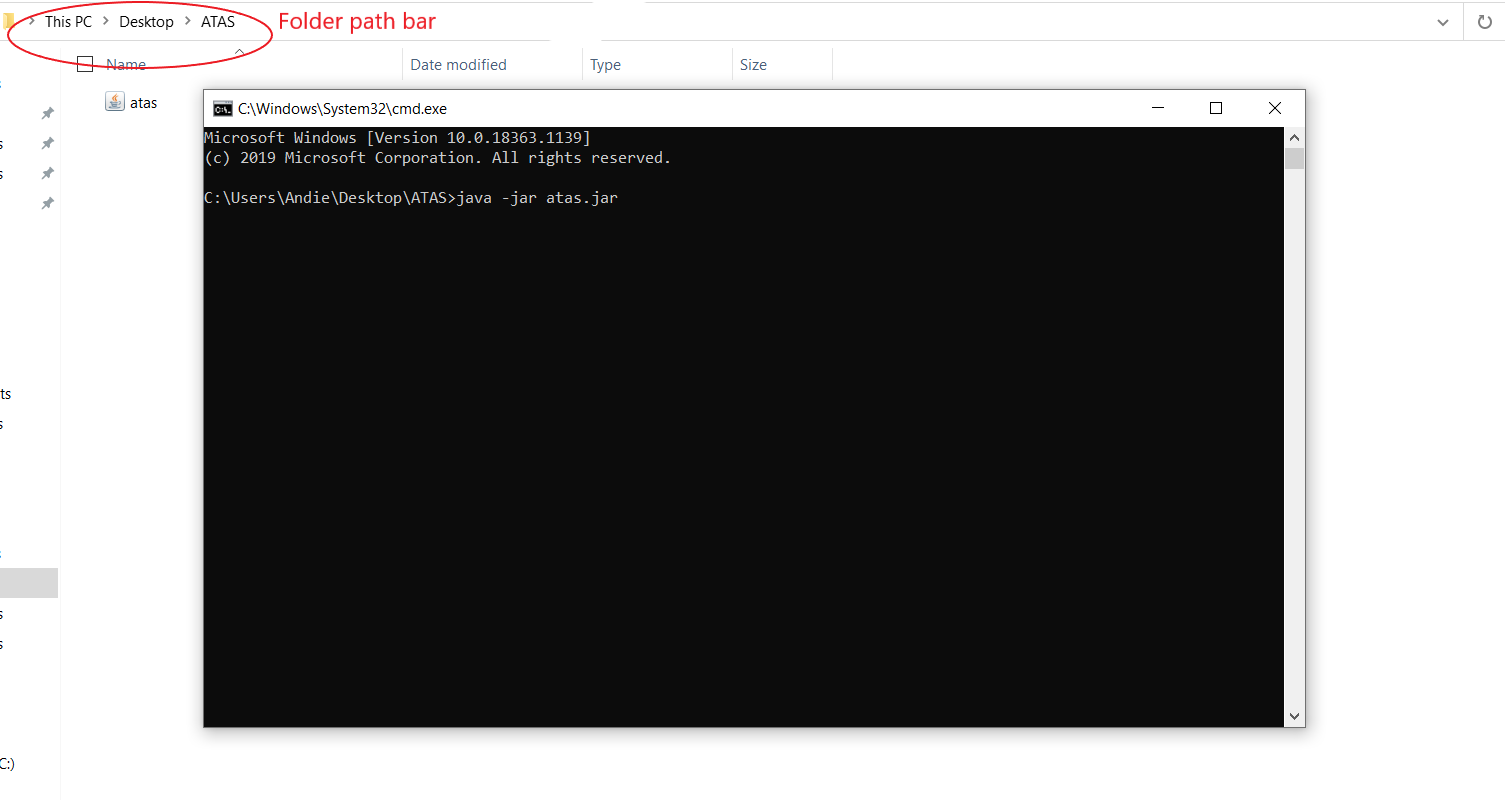This screenshot has height=800, width=1505.
Task: Click the C:\Windows\System32\cmd.exe window title
Action: tap(342, 109)
